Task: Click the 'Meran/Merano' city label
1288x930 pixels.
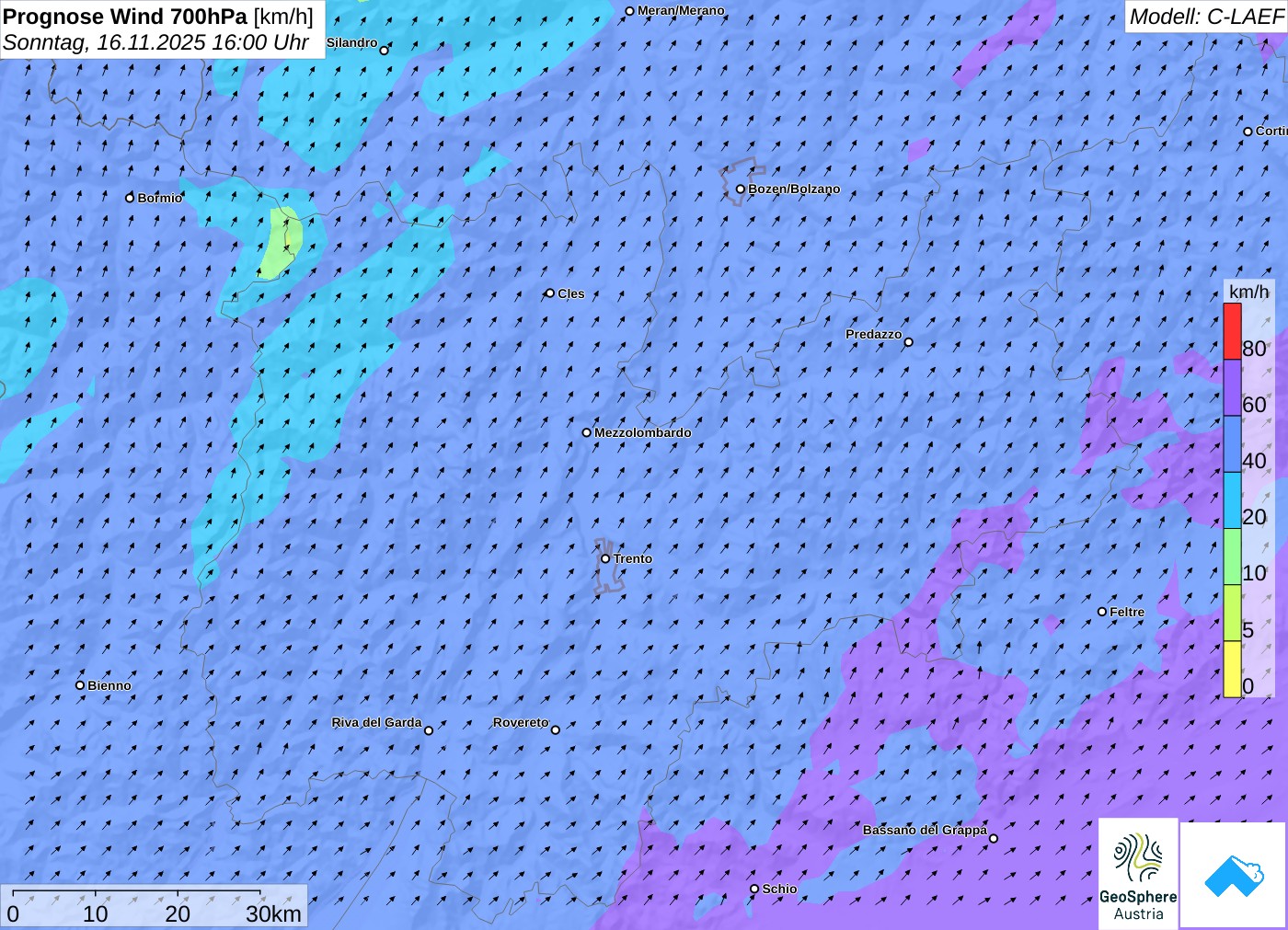Action: coord(681,11)
